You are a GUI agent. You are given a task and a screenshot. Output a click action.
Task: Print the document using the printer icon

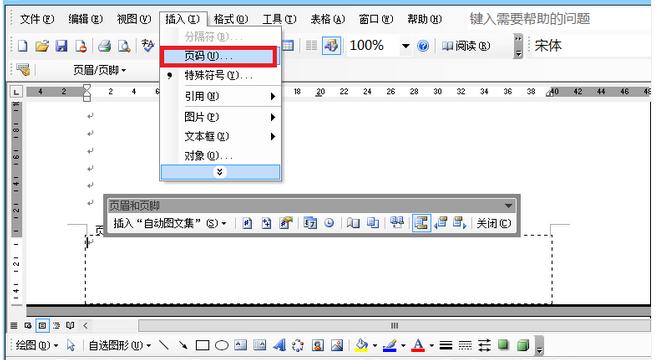(104, 46)
